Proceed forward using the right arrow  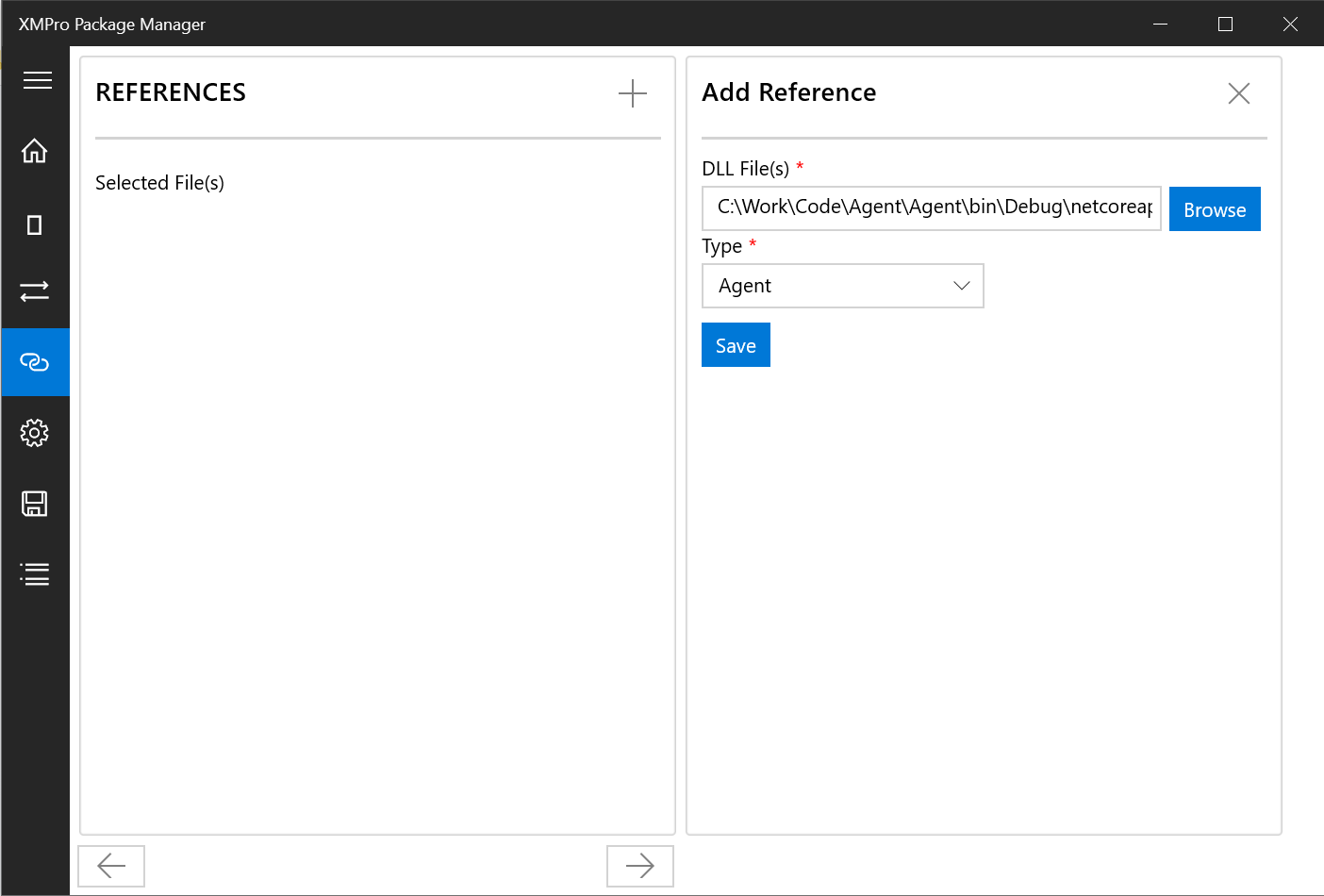[x=639, y=865]
